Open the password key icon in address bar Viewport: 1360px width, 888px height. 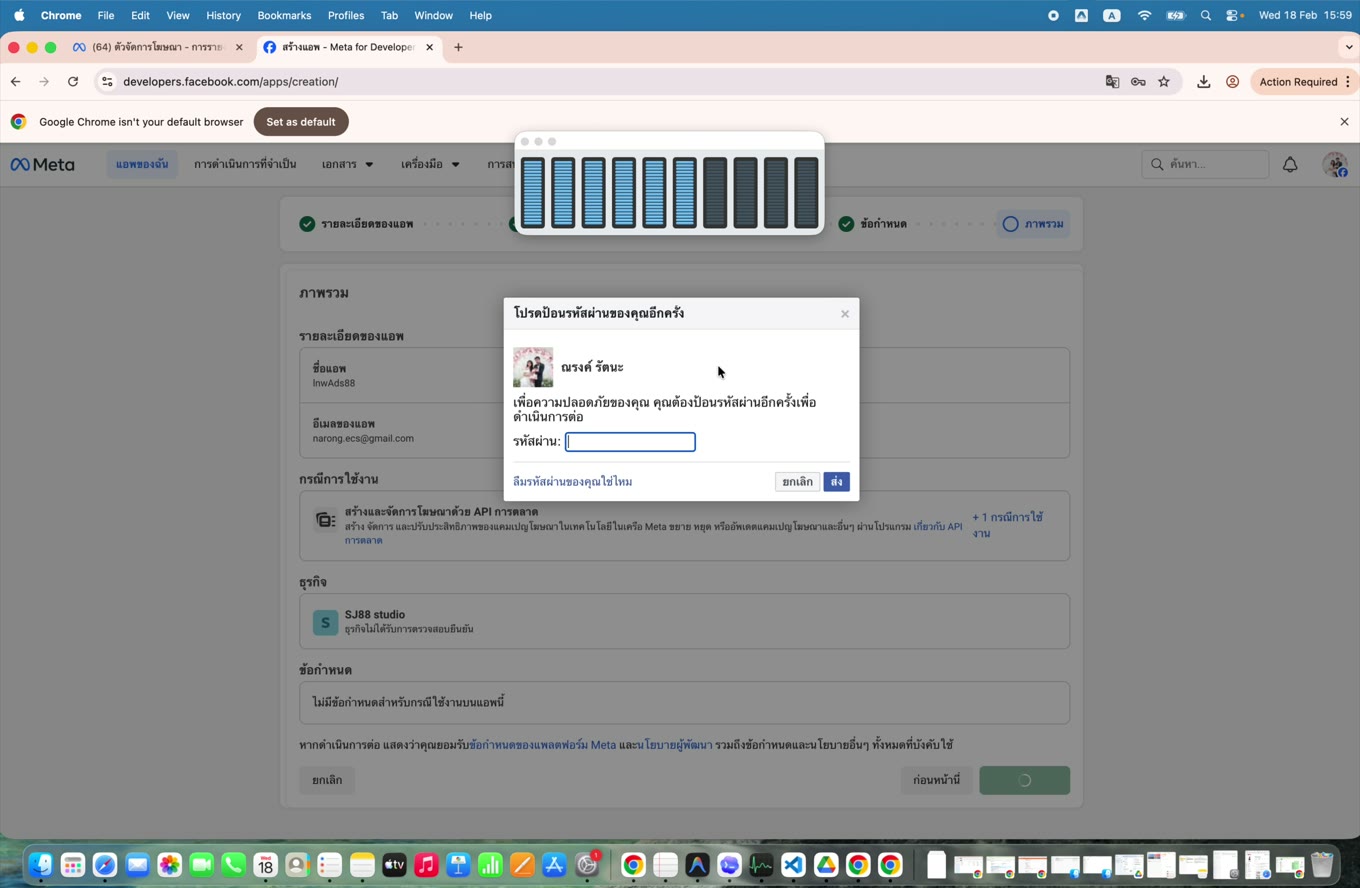(x=1138, y=82)
